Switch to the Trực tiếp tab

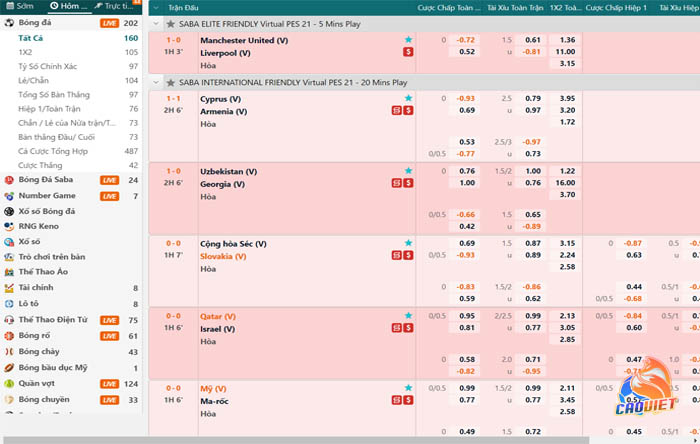click(x=114, y=6)
